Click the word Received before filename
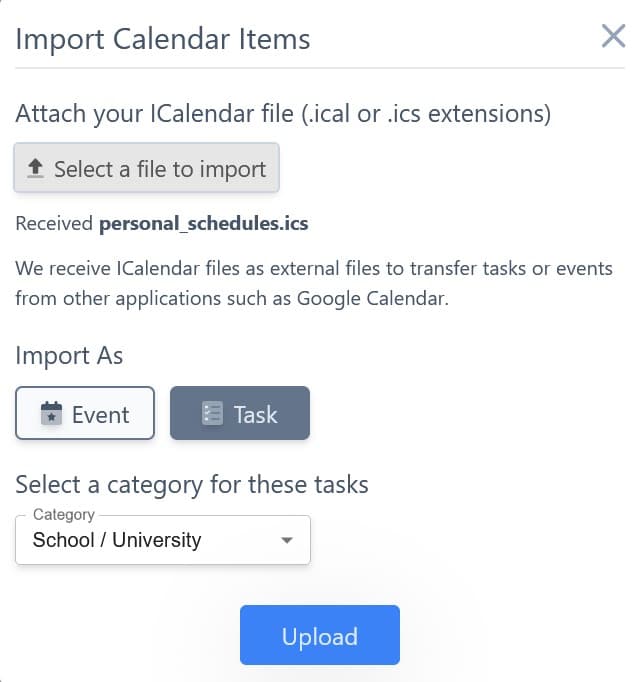The image size is (638, 682). pyautogui.click(x=54, y=224)
